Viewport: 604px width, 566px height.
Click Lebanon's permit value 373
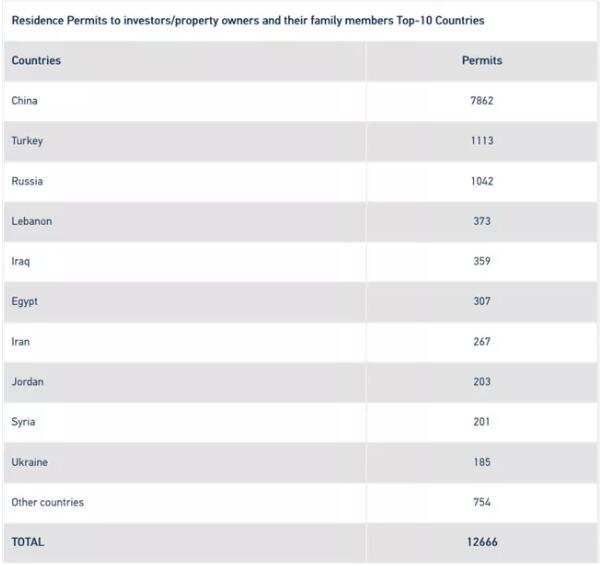(482, 221)
